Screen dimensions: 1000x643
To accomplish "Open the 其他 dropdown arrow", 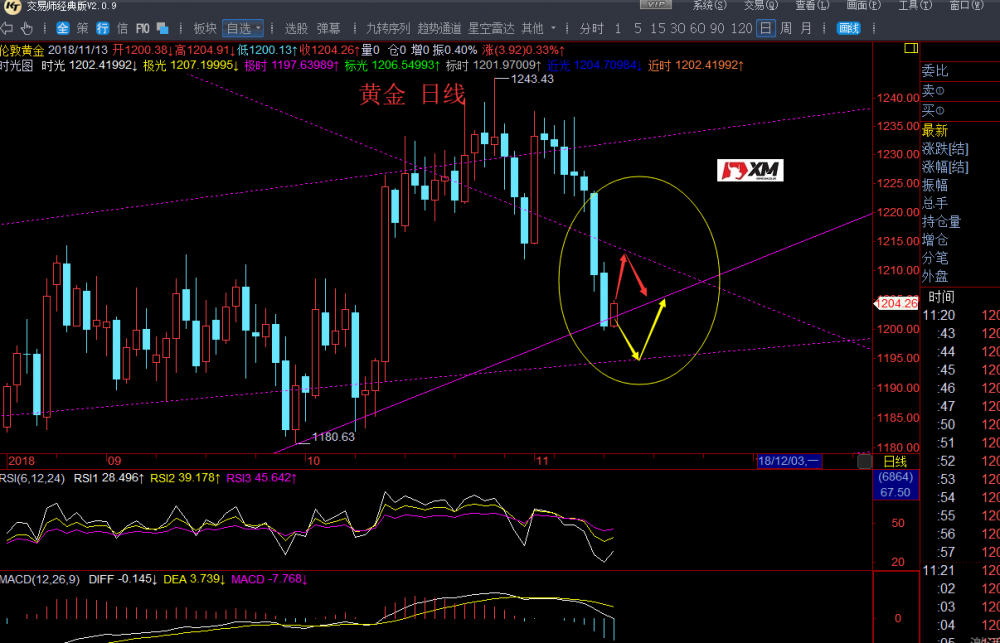I will pos(553,28).
